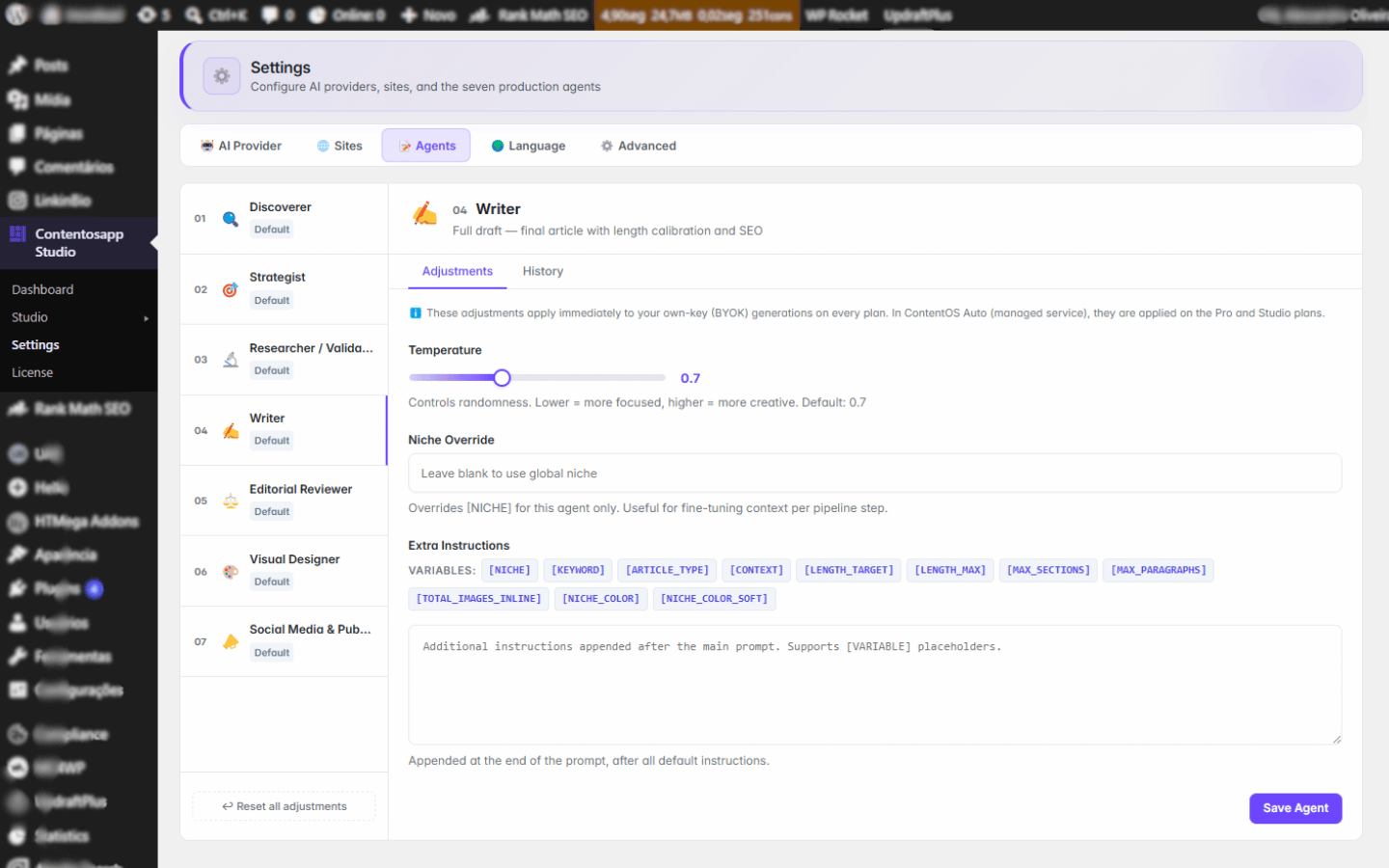Screen dimensions: 1389x868
Task: Insert the [NICHE_COLOR_SOFT] variable chip
Action: click(715, 599)
